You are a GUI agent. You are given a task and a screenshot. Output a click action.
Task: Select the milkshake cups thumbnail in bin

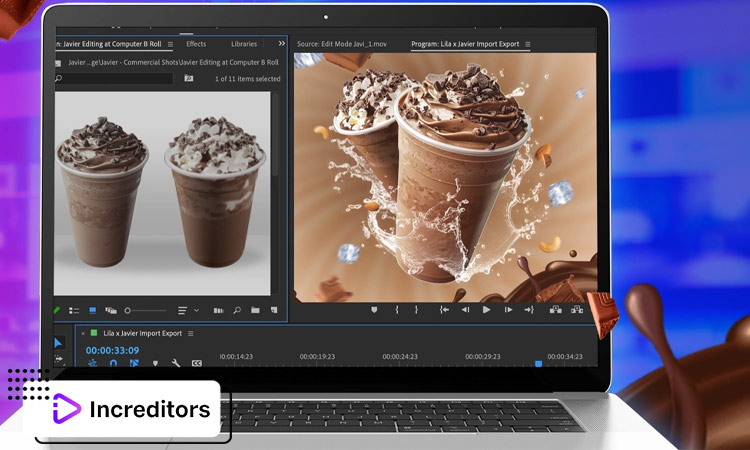tap(162, 193)
